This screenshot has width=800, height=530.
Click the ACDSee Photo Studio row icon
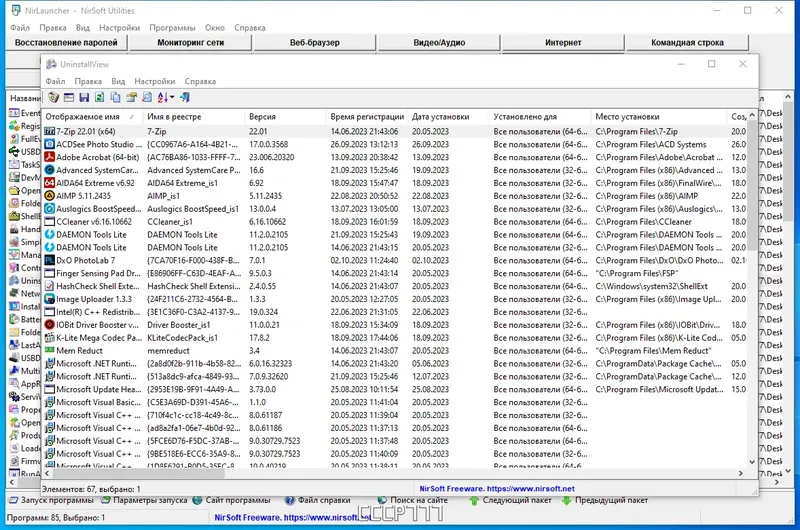(x=49, y=144)
